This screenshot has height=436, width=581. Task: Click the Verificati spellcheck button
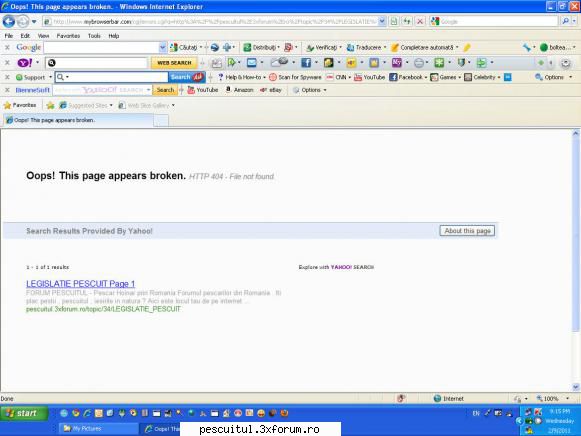point(323,47)
